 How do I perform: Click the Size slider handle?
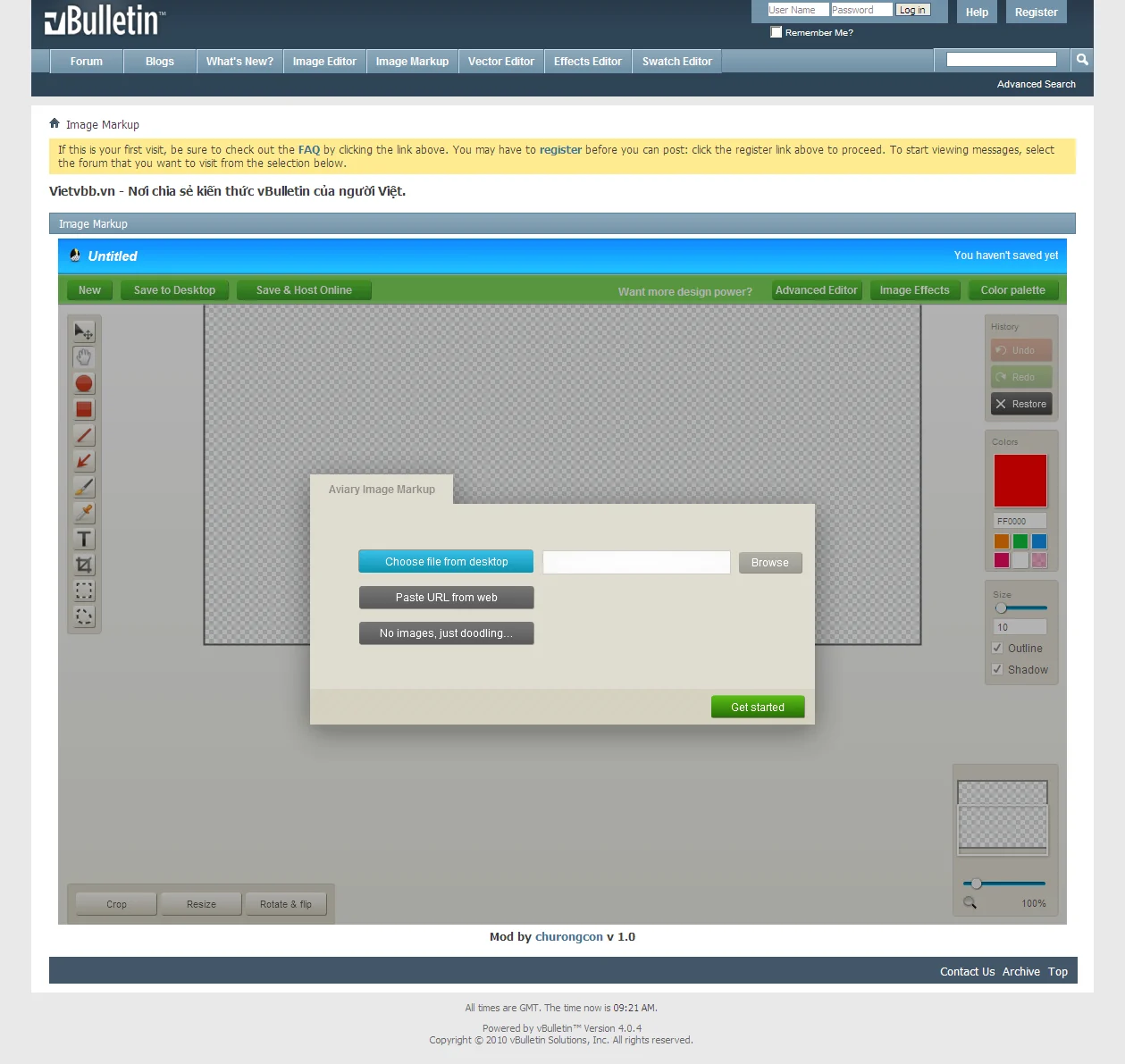(1001, 608)
